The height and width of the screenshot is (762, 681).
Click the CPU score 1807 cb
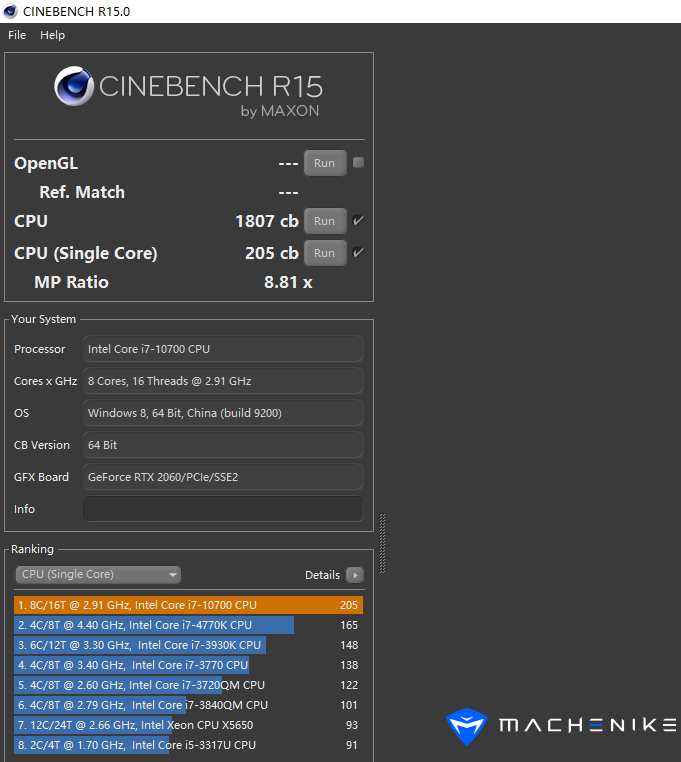pos(267,221)
